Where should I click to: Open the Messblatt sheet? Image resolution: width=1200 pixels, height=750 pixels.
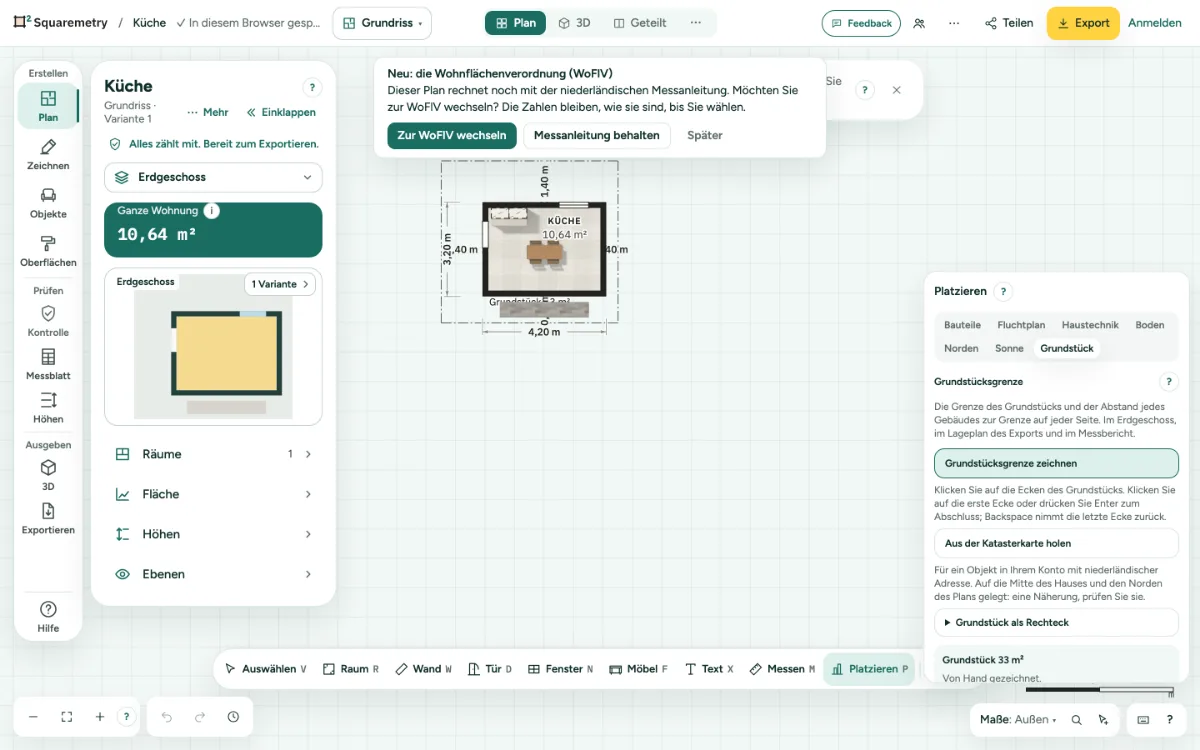48,364
